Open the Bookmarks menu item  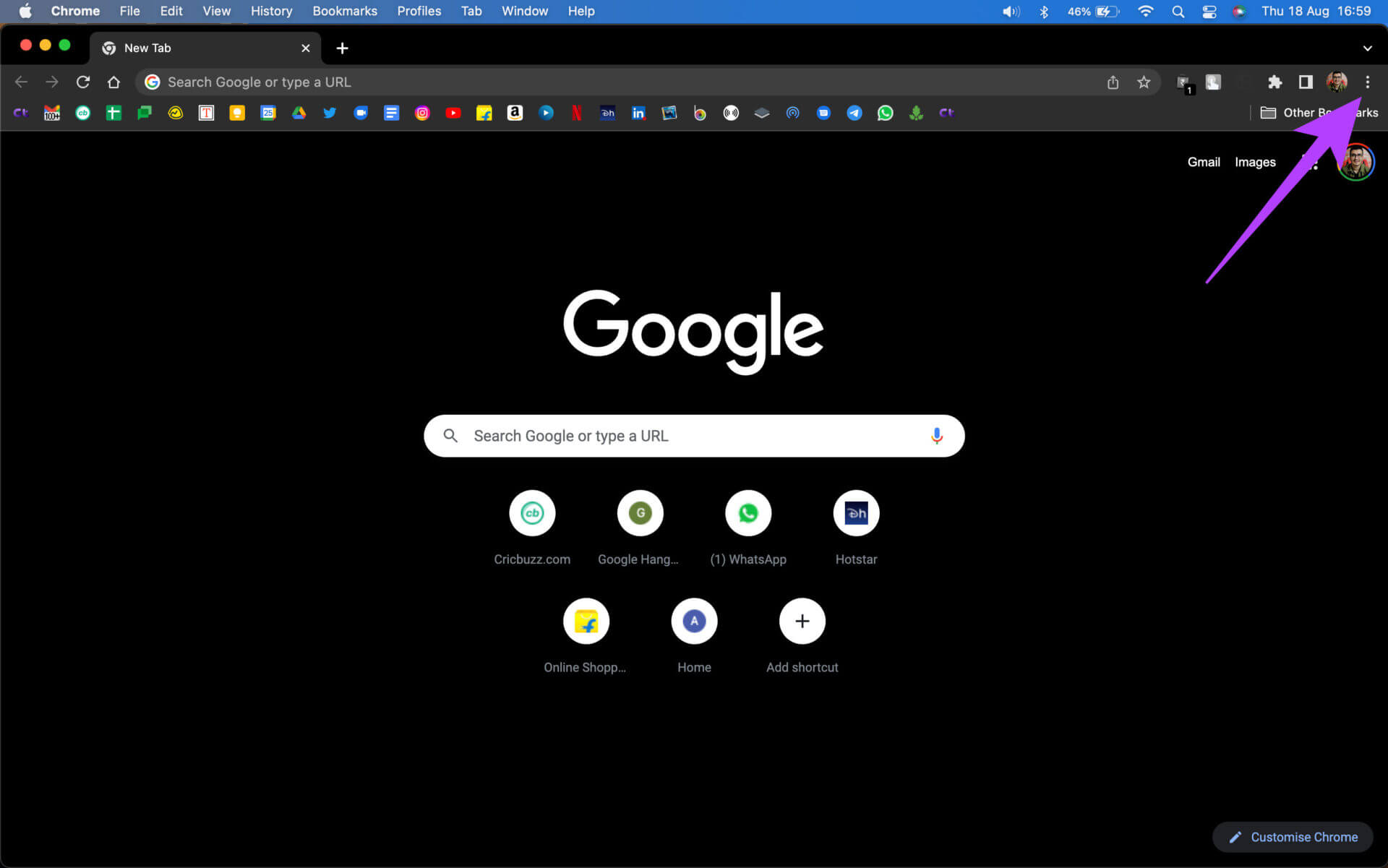pos(343,11)
